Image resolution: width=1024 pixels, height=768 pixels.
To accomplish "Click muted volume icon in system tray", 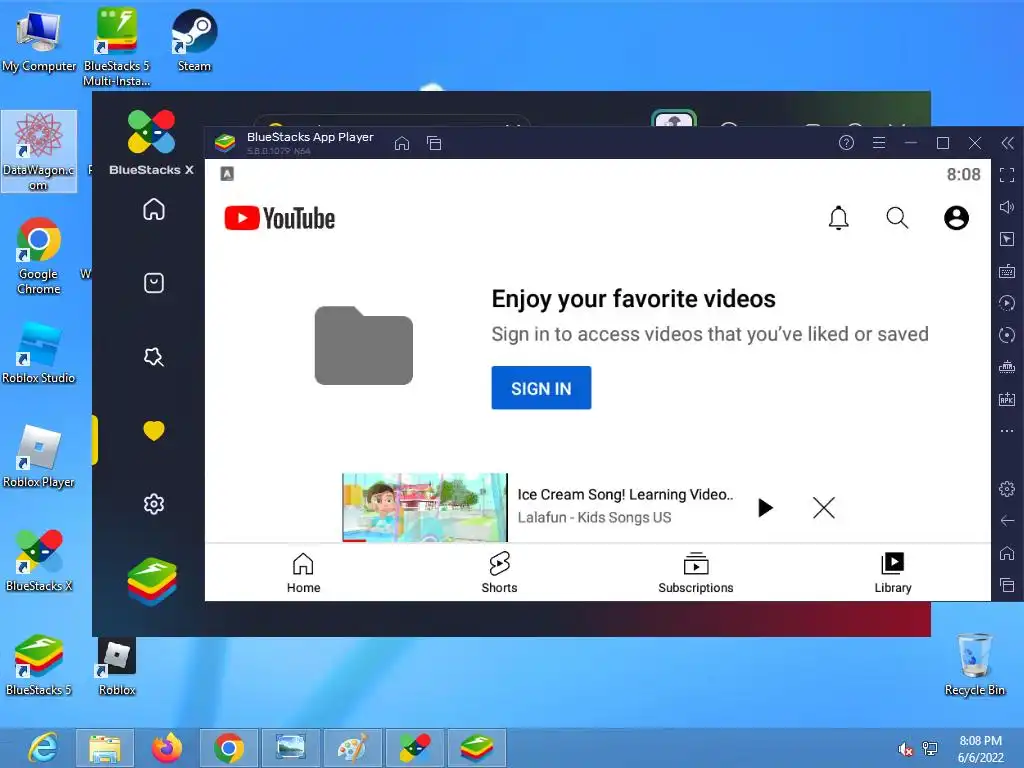I will coord(905,749).
